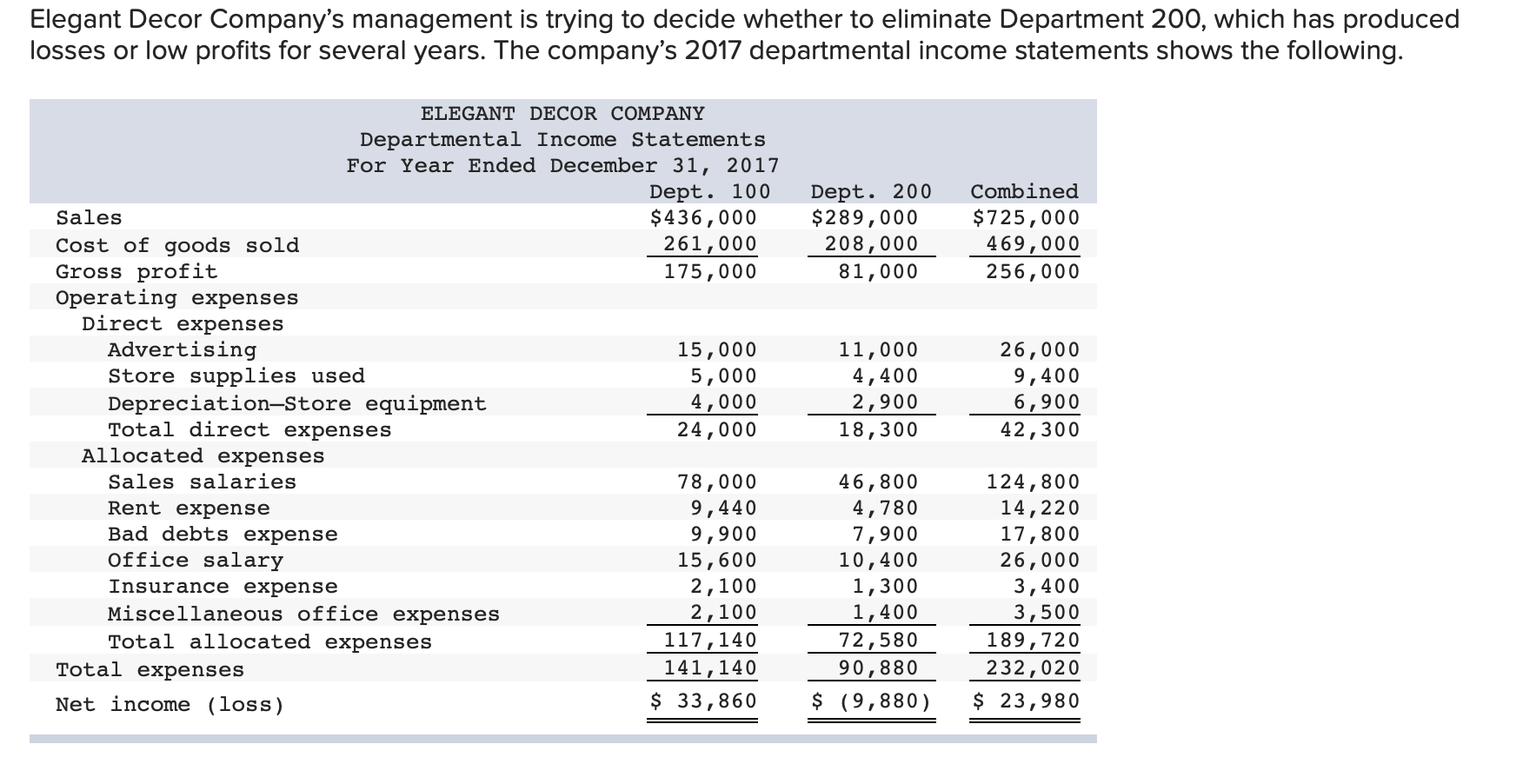Click combined net income $23,980

[x=1026, y=701]
